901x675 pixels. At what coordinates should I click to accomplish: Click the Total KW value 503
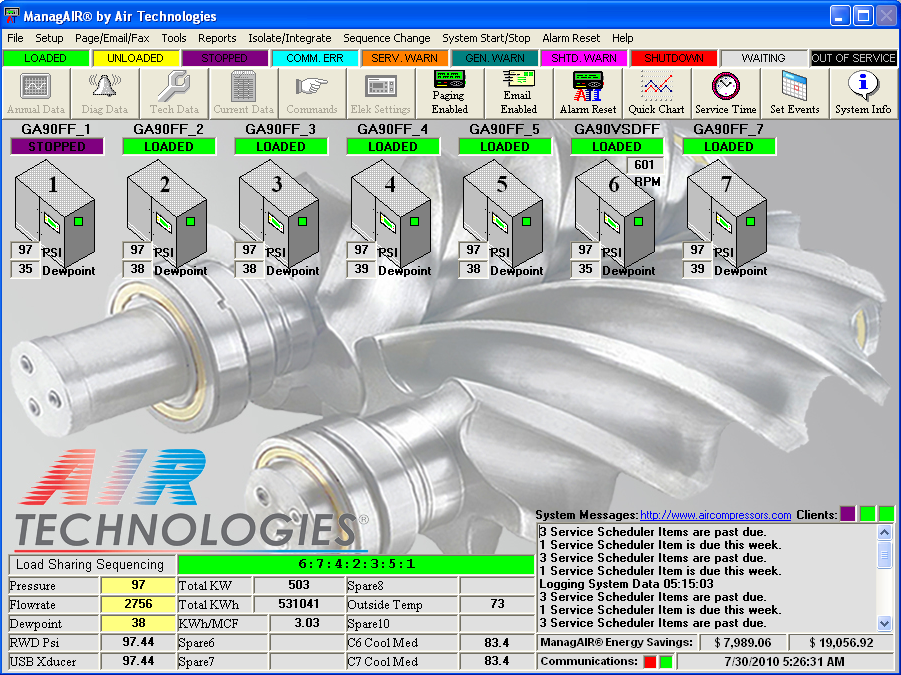pyautogui.click(x=298, y=585)
